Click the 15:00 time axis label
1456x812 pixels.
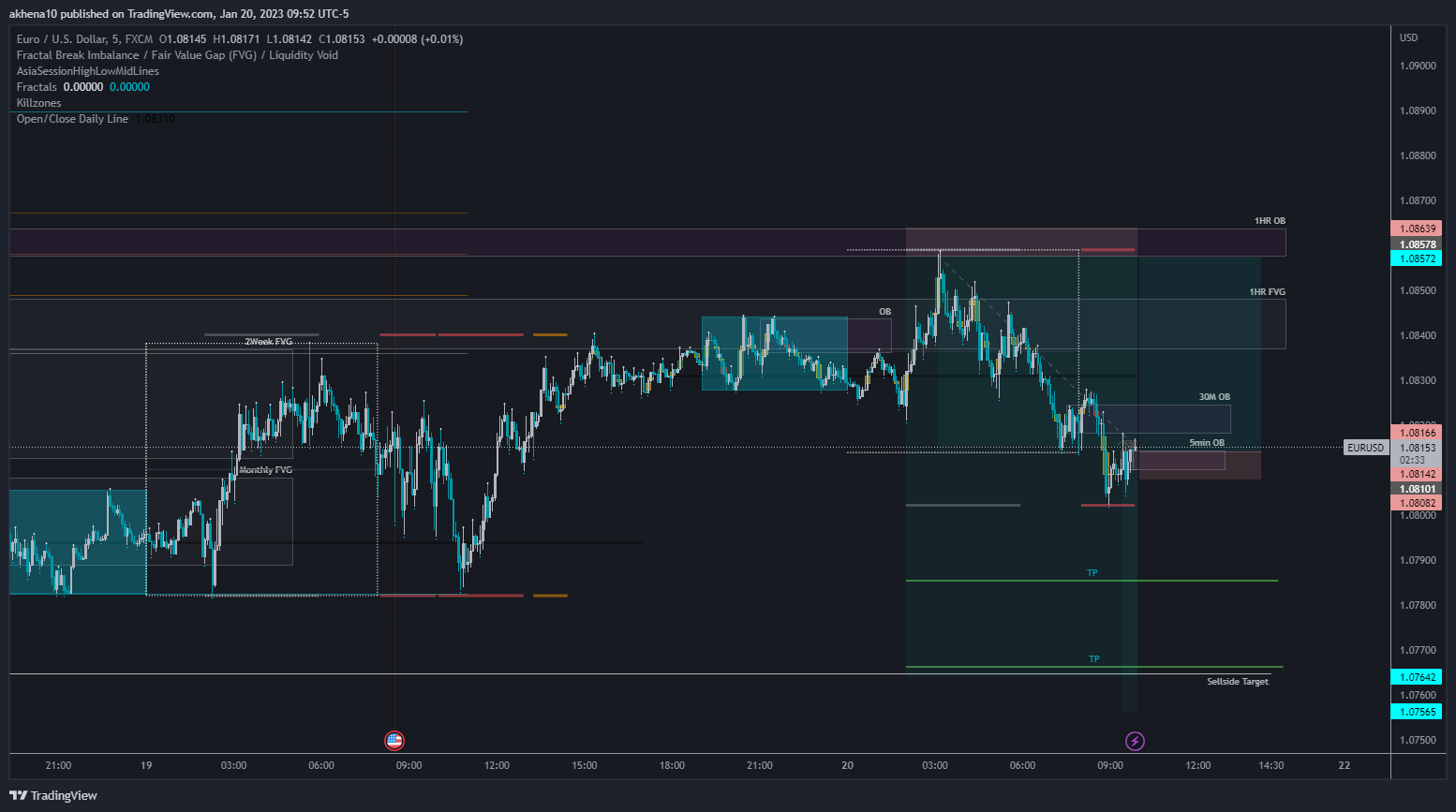click(585, 765)
